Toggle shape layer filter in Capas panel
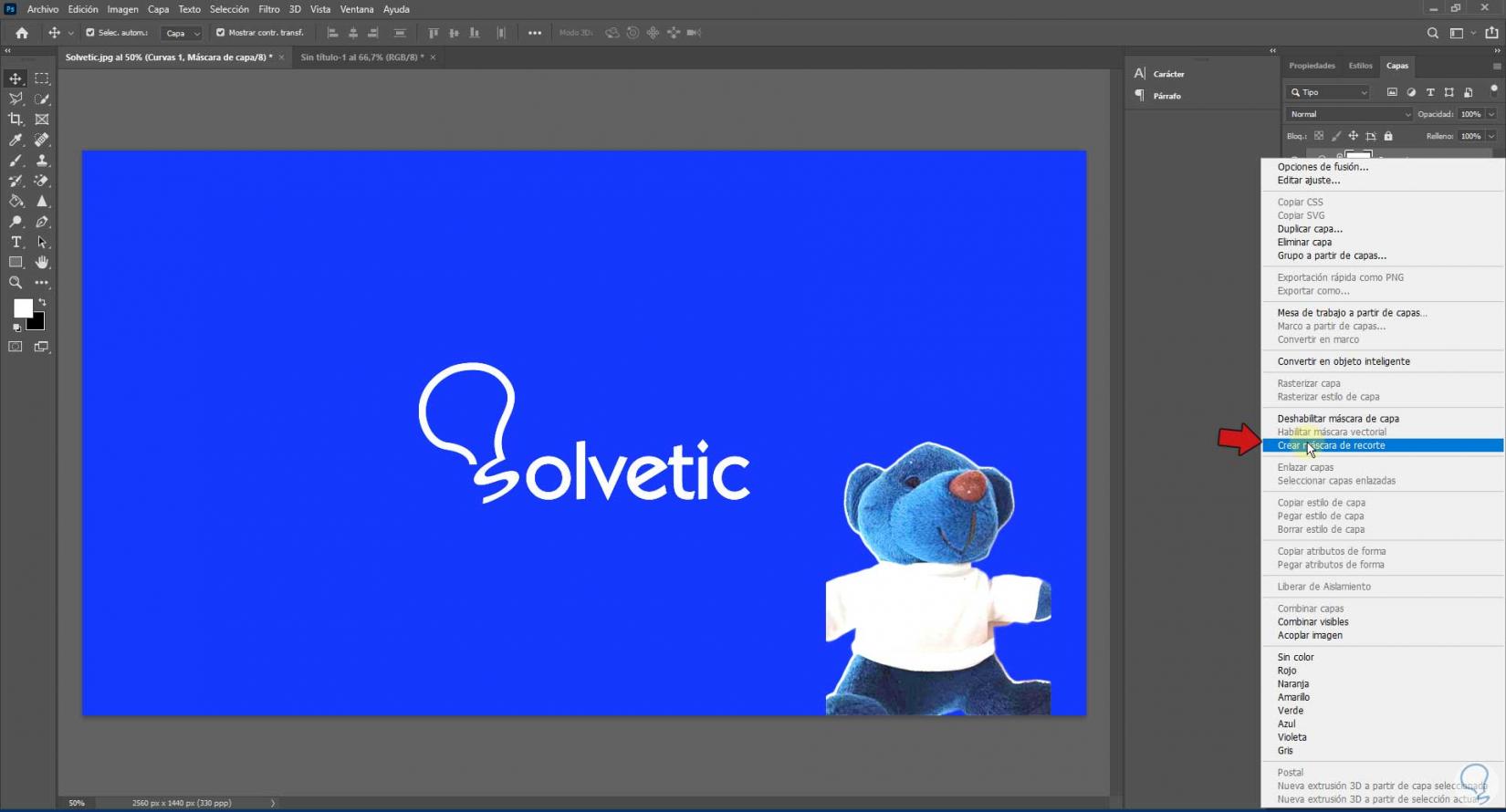The width and height of the screenshot is (1506, 812). pos(1449,92)
